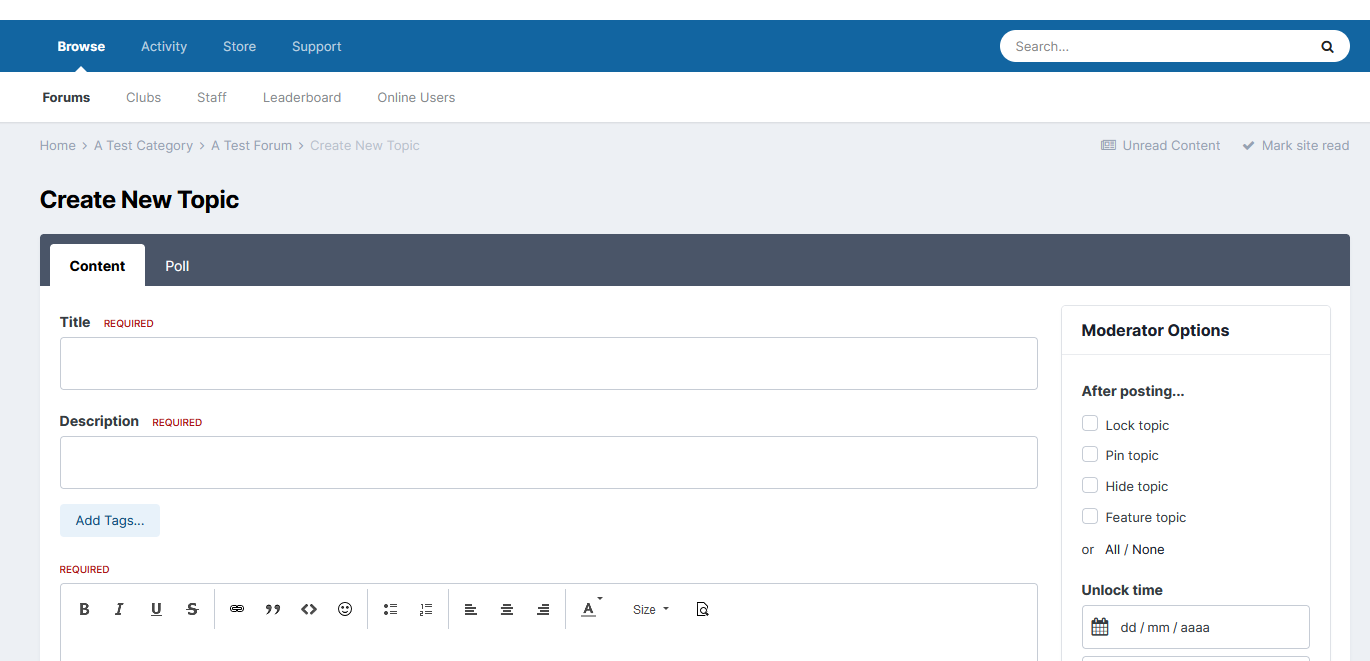Insert a quote block
Viewport: 1370px width, 661px height.
[x=273, y=609]
